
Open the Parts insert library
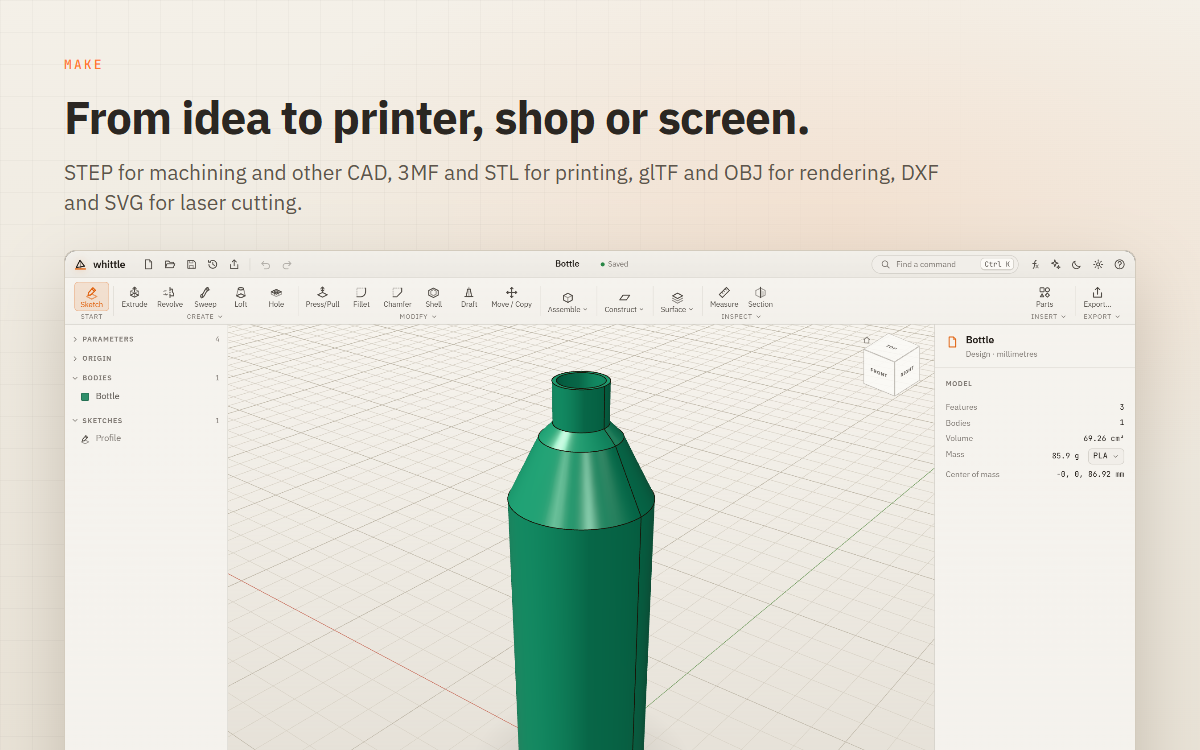pyautogui.click(x=1044, y=297)
